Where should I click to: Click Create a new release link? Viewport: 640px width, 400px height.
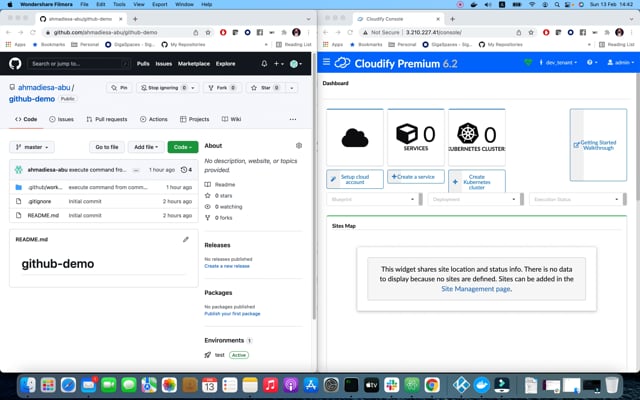(x=227, y=266)
